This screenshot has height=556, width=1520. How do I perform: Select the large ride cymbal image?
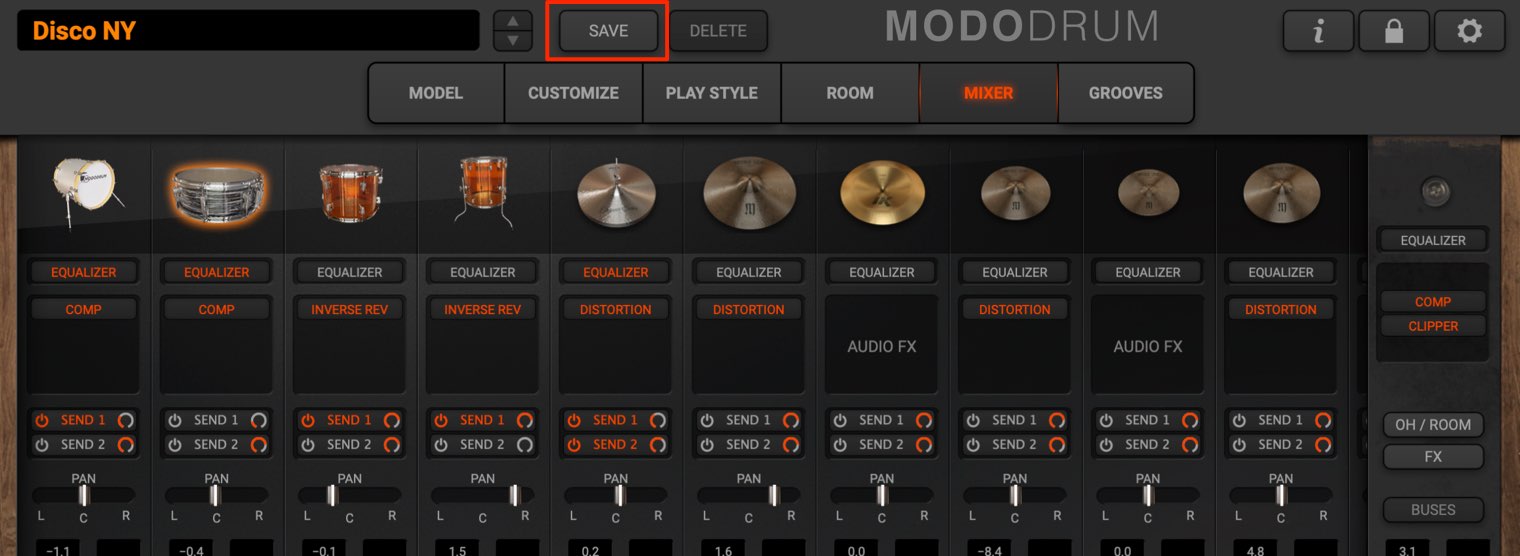(x=749, y=192)
